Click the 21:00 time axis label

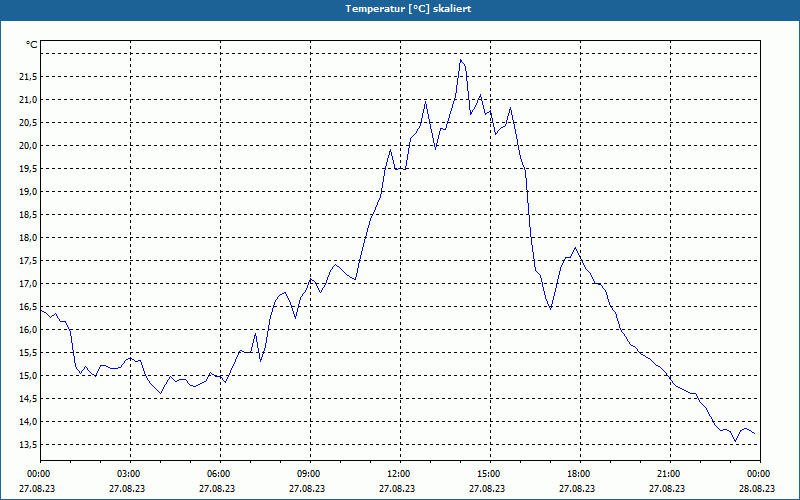(667, 474)
